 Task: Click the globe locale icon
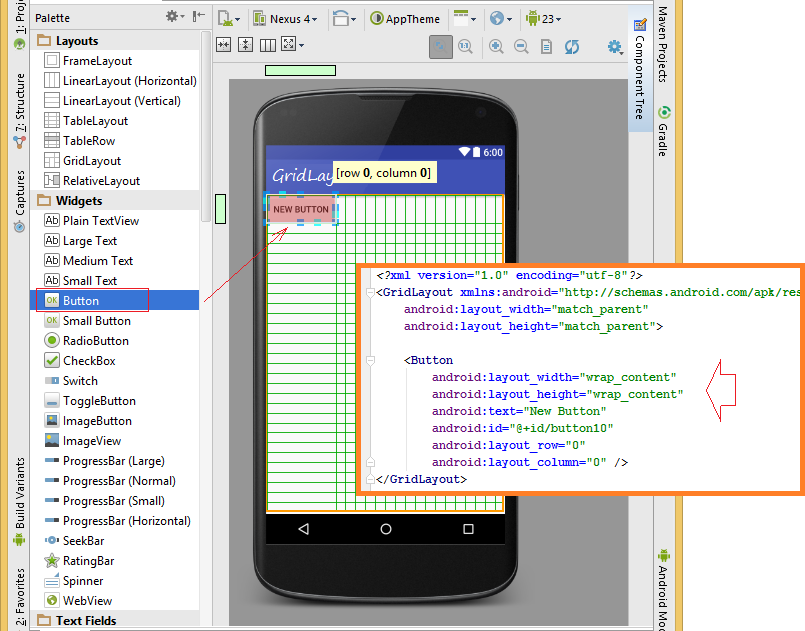pos(496,18)
